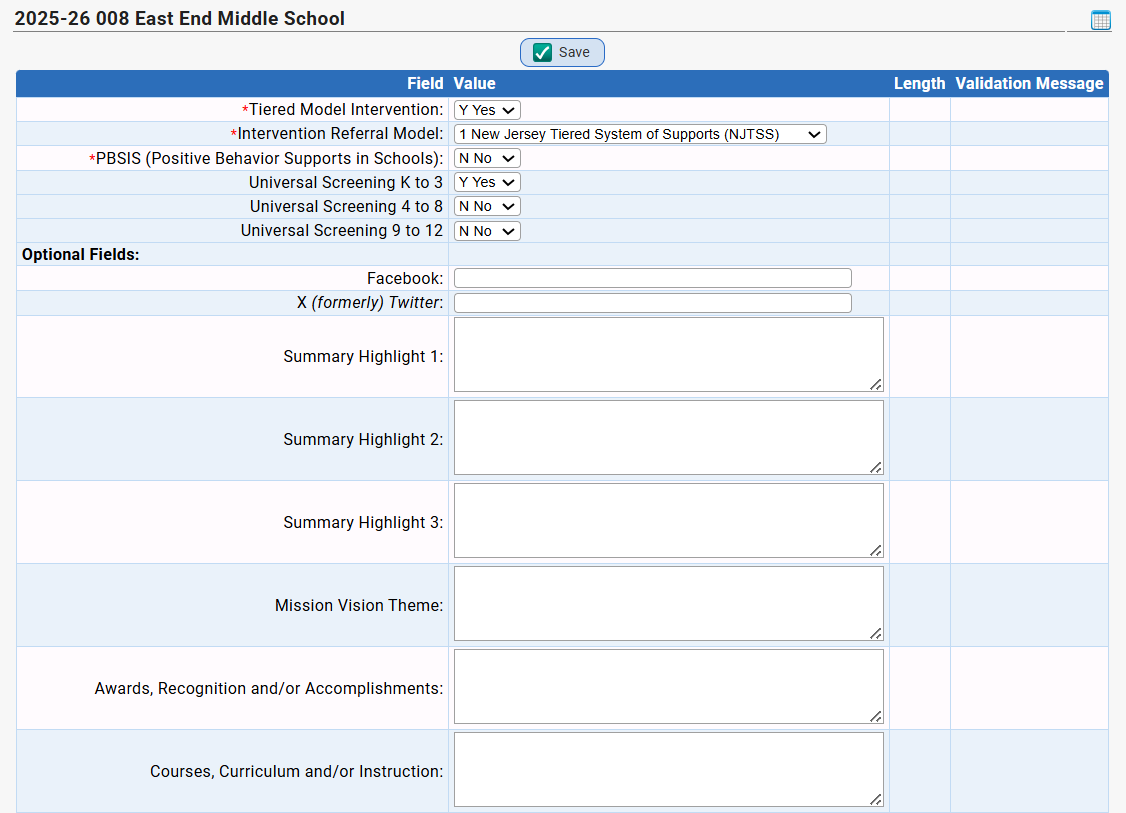Image resolution: width=1126 pixels, height=813 pixels.
Task: Open Universal Screening 4 to 8 dropdown
Action: click(487, 207)
